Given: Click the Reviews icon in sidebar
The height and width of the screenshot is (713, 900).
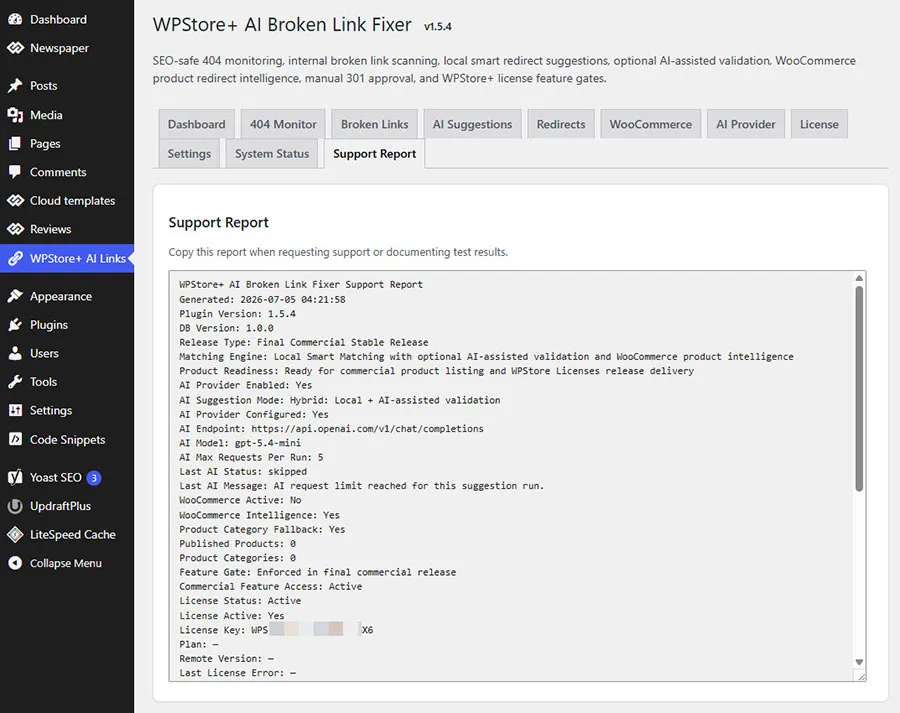Looking at the screenshot, I should click(15, 229).
